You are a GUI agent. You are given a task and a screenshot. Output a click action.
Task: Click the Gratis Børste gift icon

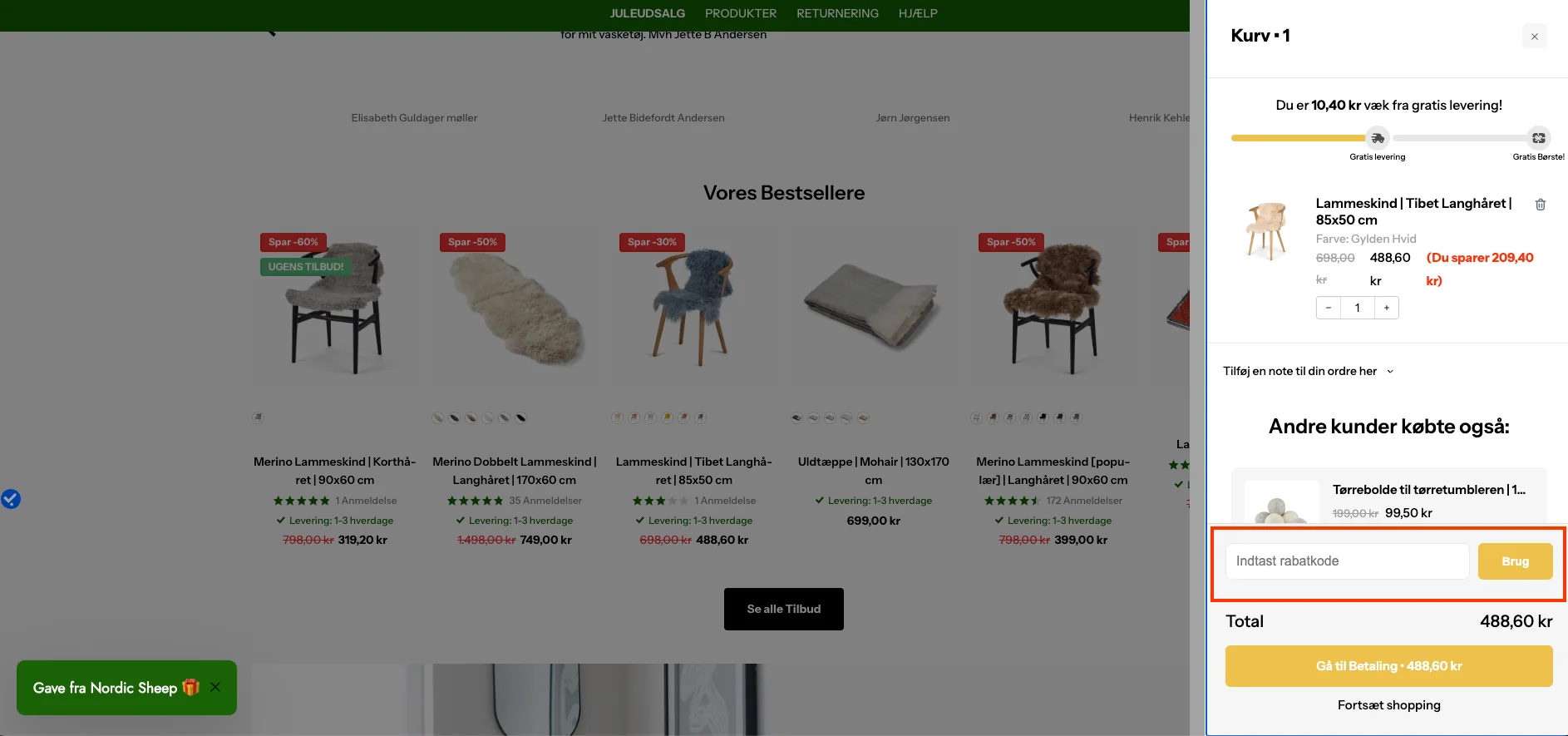point(1539,138)
